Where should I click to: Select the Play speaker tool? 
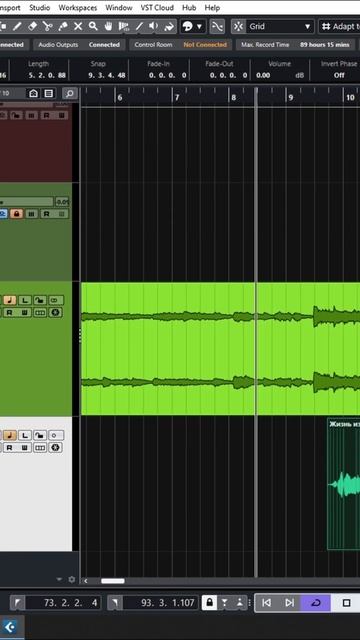point(153,27)
